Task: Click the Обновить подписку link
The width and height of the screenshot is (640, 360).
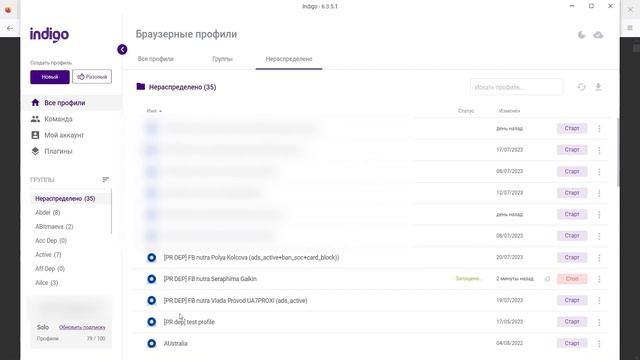Action: pos(82,327)
